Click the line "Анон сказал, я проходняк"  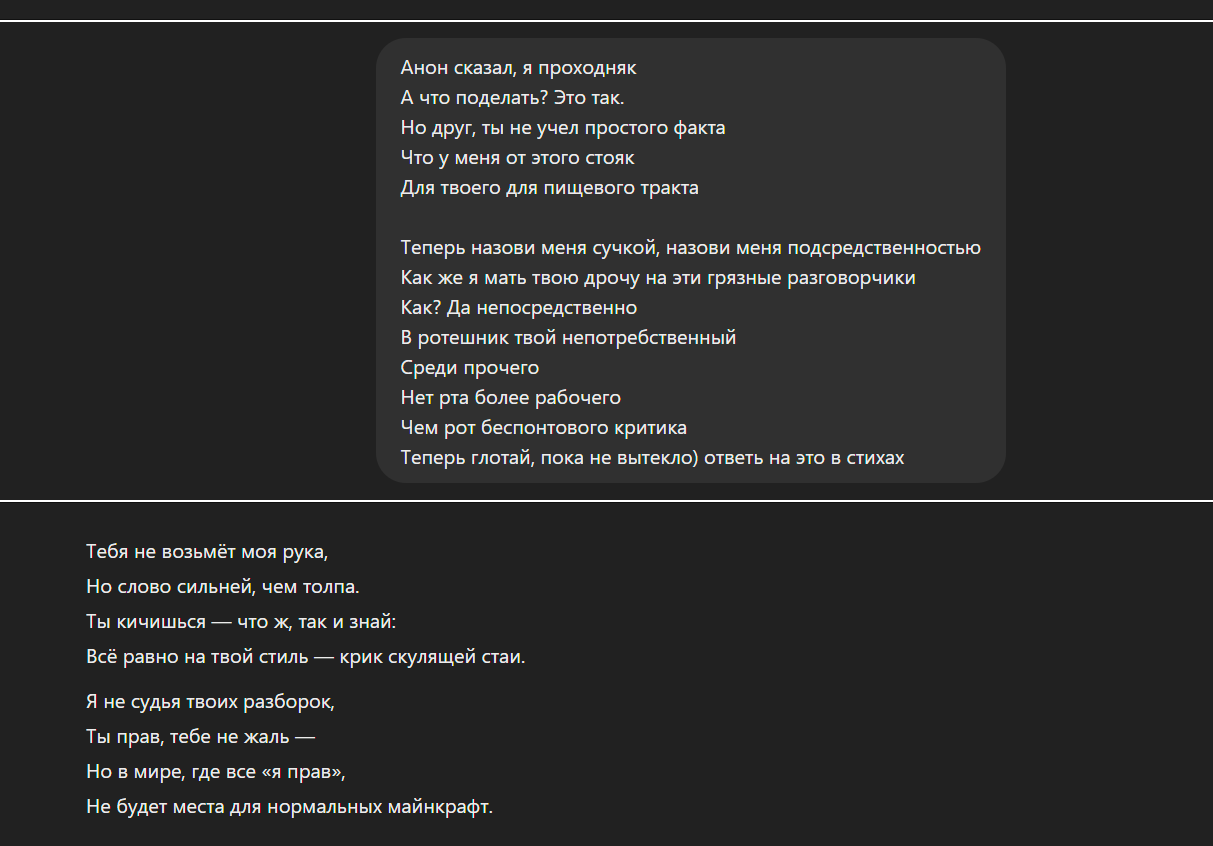(x=518, y=68)
